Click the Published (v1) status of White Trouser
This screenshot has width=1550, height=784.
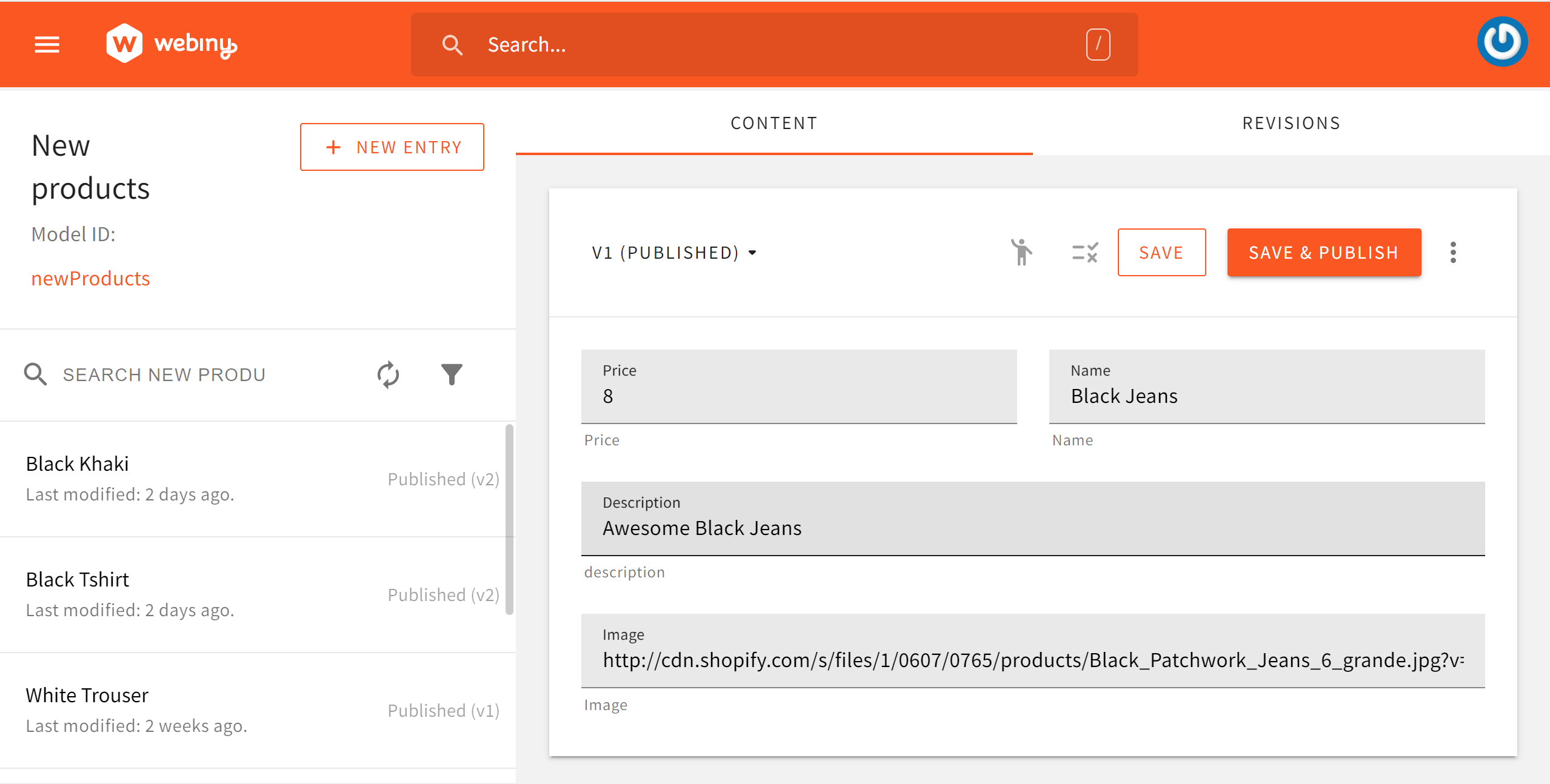pos(443,711)
